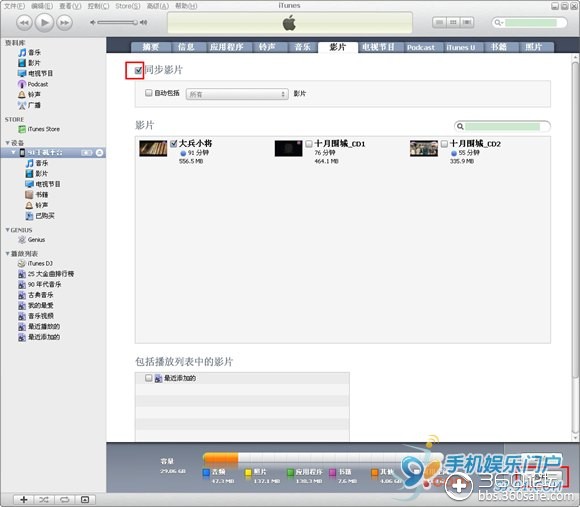
Task: Open the Library Podcast icon
Action: [22, 84]
